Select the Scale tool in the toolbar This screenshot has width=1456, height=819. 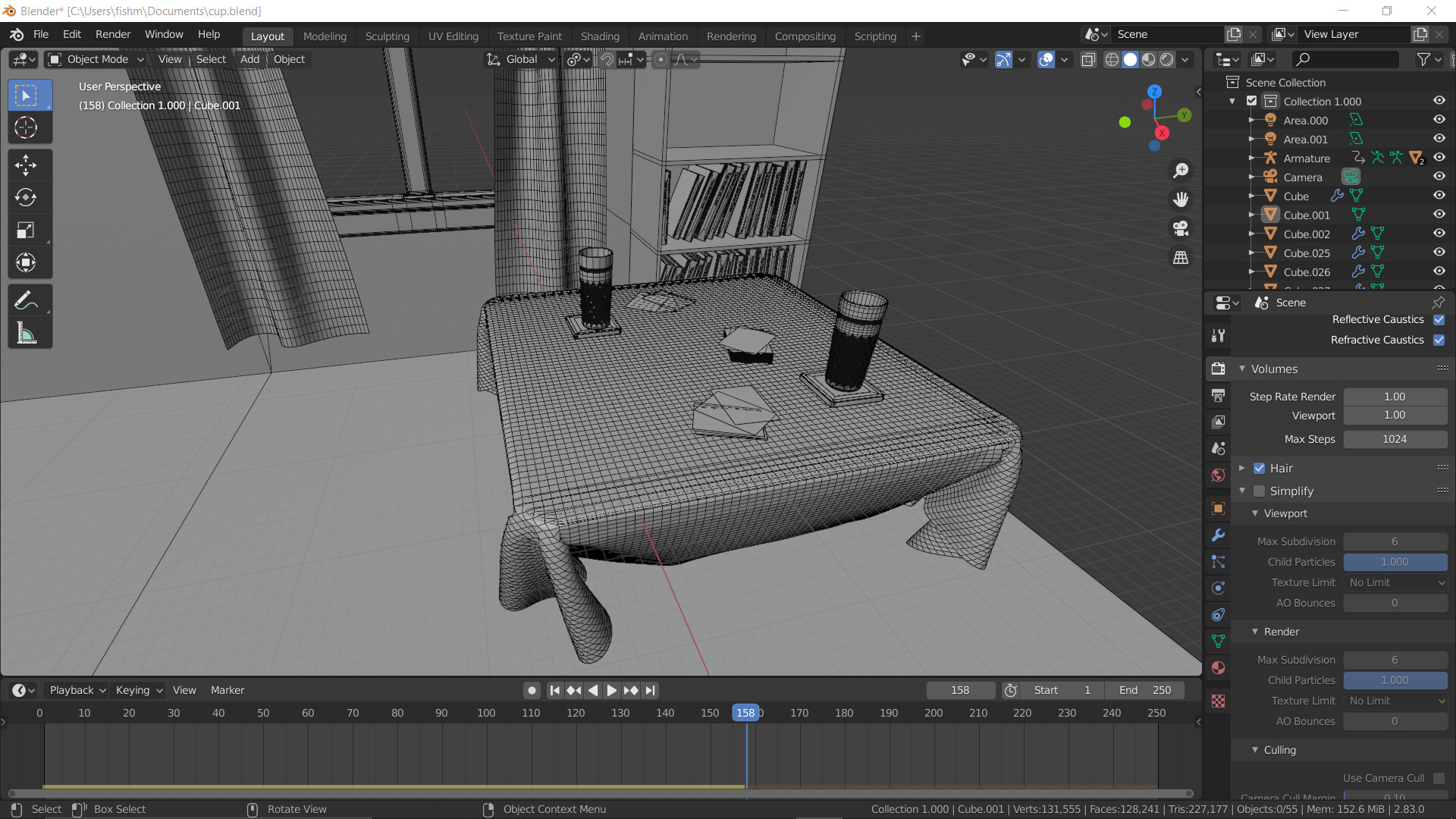tap(26, 231)
